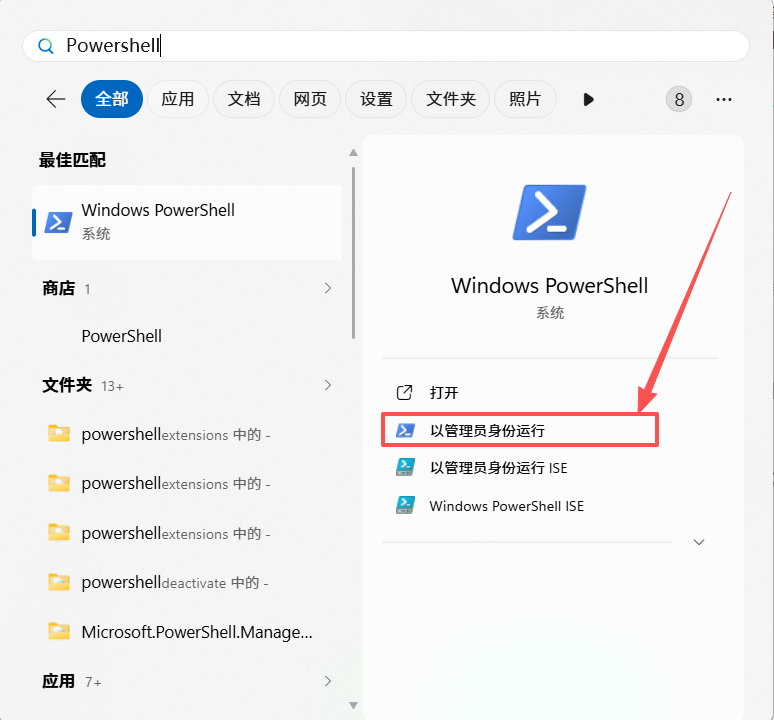Click the Powershell search input field
Image resolution: width=774 pixels, height=720 pixels.
click(x=386, y=46)
